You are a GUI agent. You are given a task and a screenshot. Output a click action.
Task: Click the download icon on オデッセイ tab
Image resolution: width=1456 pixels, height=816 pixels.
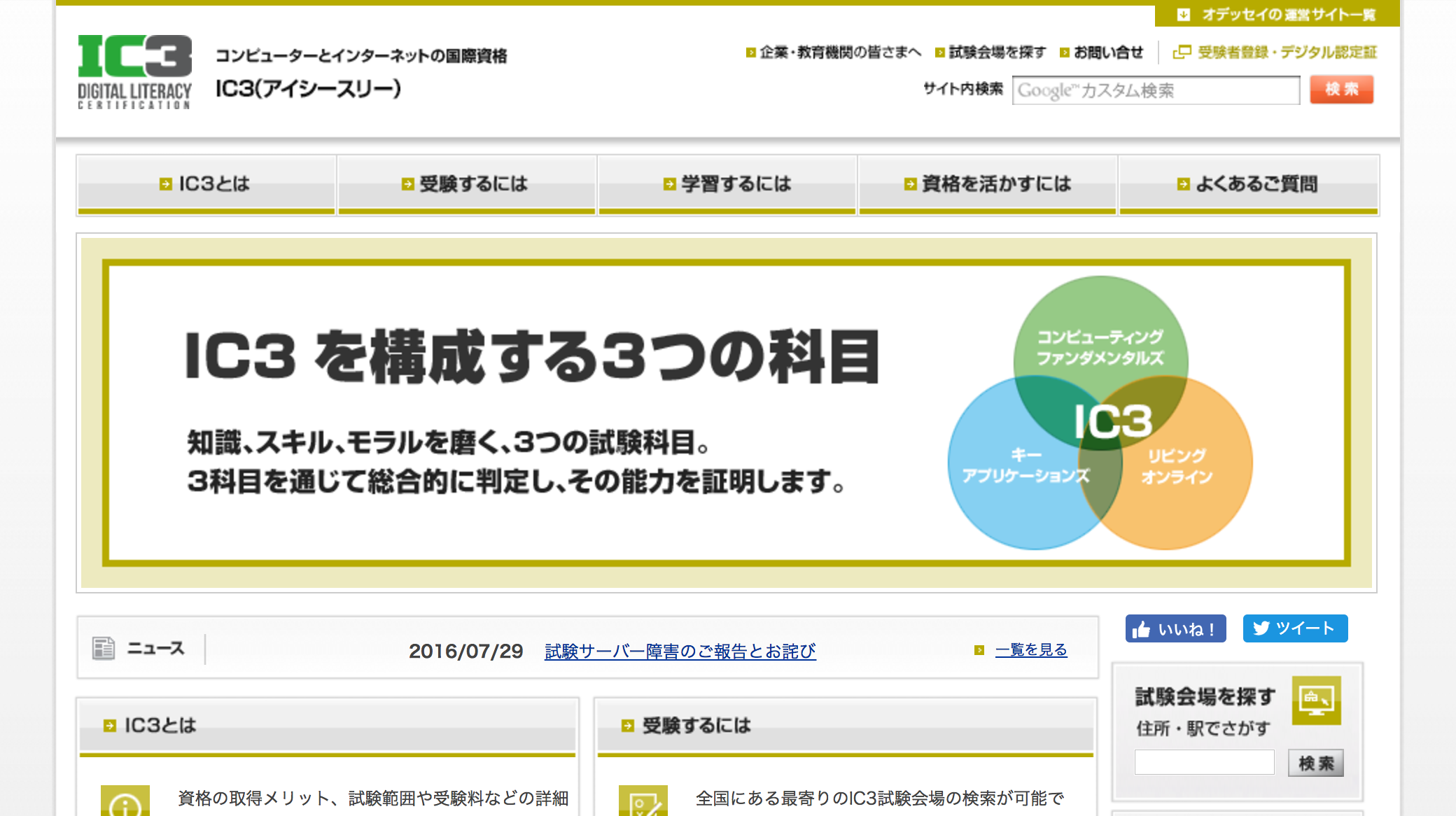[x=1183, y=15]
